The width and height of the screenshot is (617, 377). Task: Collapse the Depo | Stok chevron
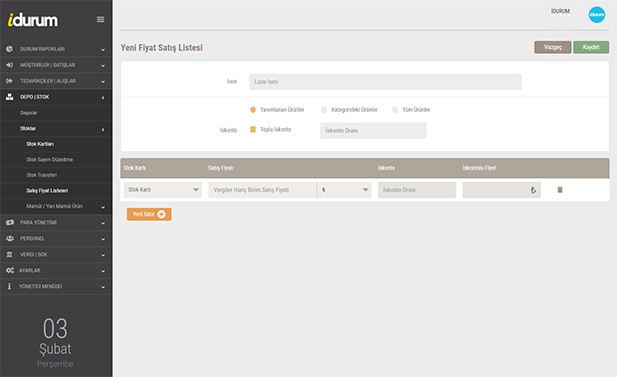pyautogui.click(x=103, y=97)
